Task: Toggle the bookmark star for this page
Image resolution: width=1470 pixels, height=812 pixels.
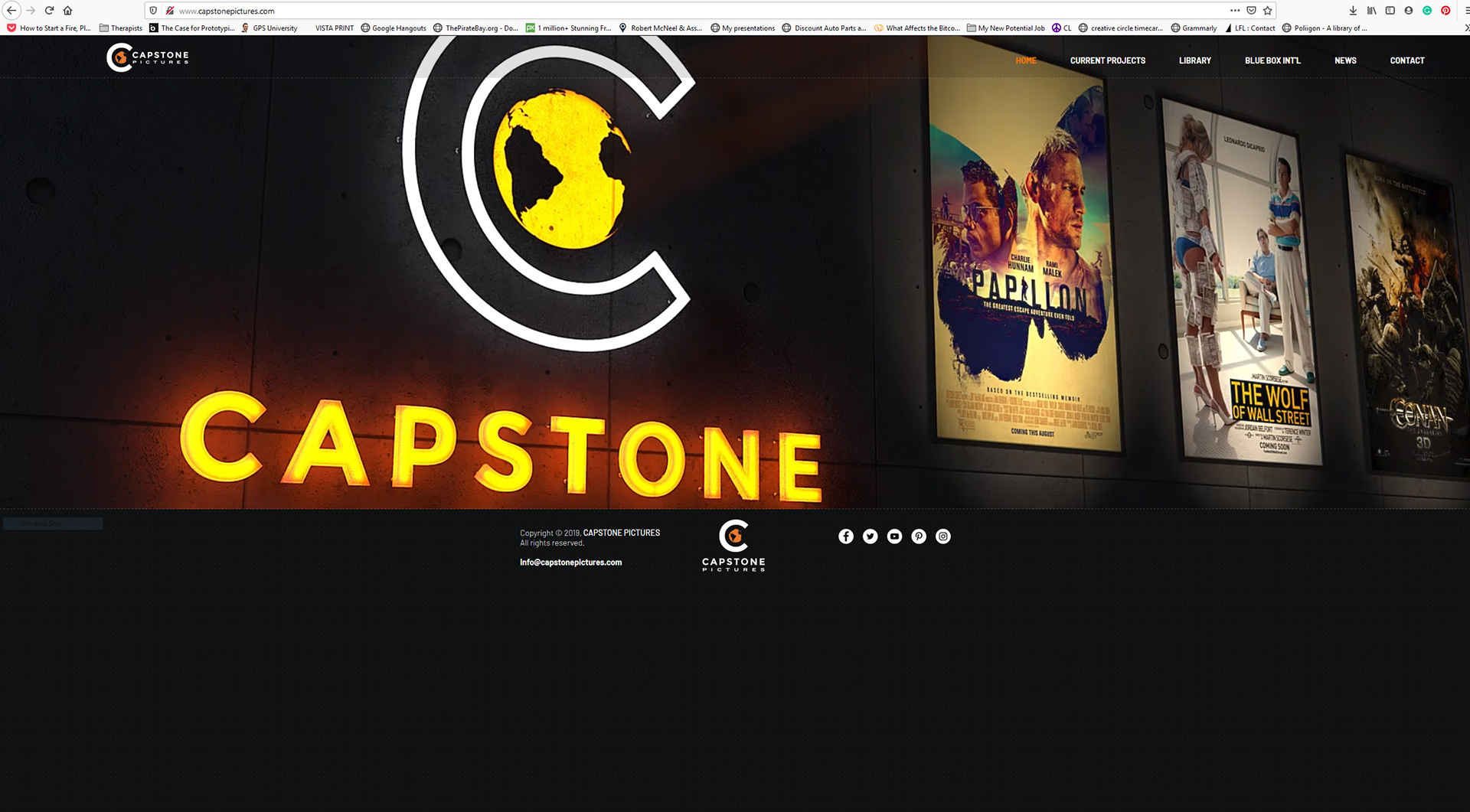Action: coord(1267,11)
